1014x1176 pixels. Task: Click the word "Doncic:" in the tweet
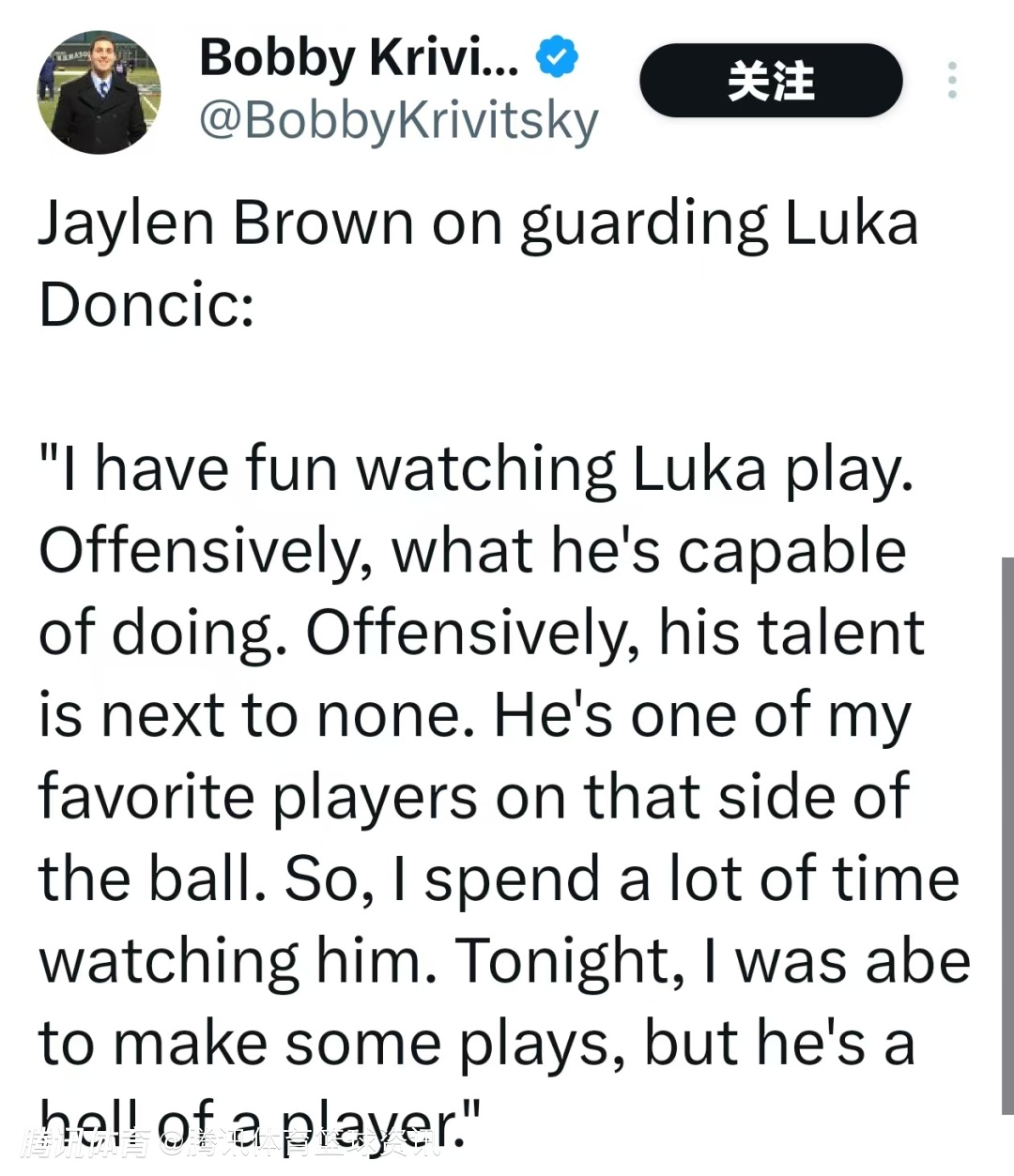click(146, 305)
